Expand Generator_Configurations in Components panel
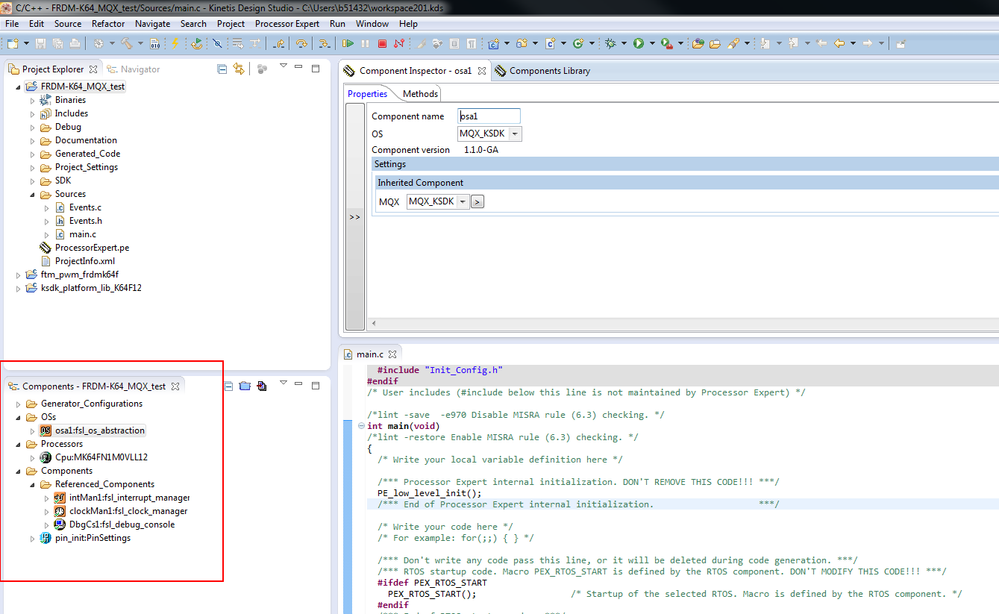Screen dimensions: 999x614 point(18,404)
